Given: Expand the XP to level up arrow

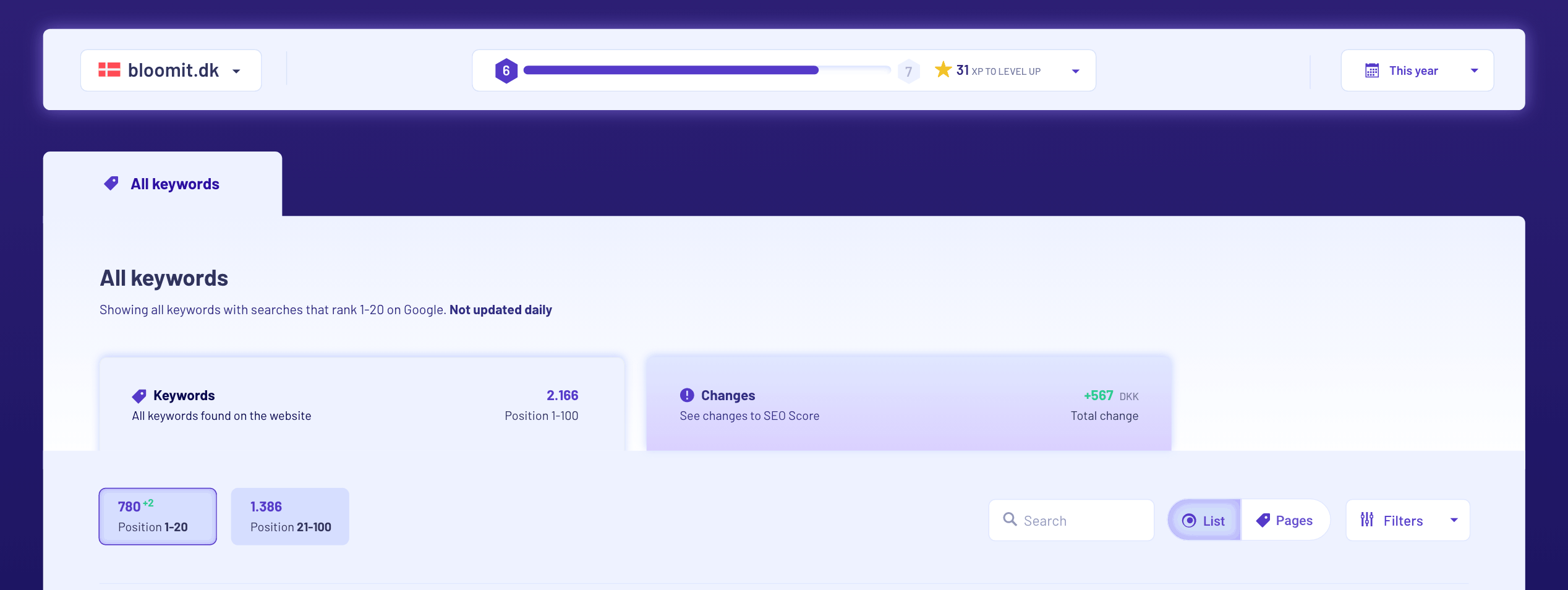Looking at the screenshot, I should [x=1076, y=71].
